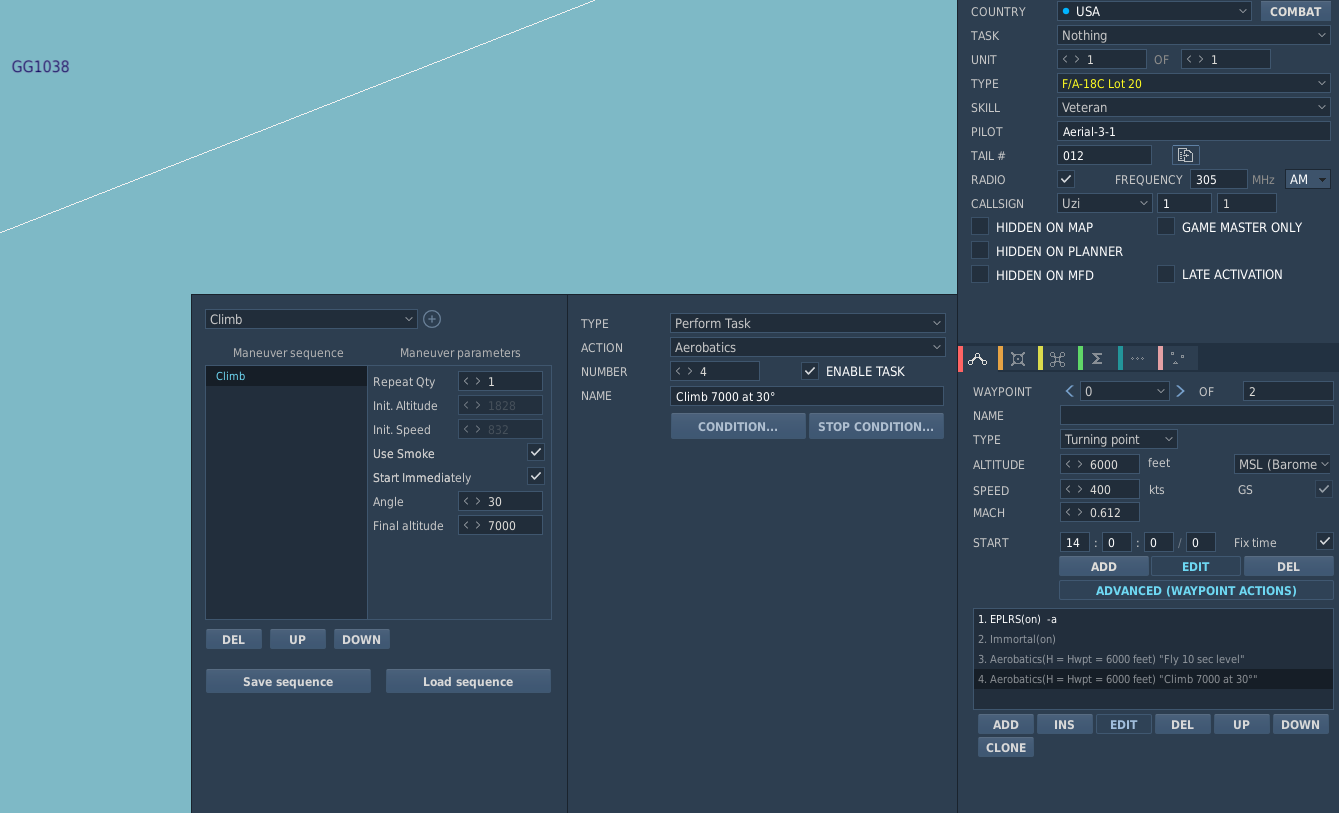The height and width of the screenshot is (813, 1339).
Task: Open the Climb maneuver dropdown
Action: point(311,319)
